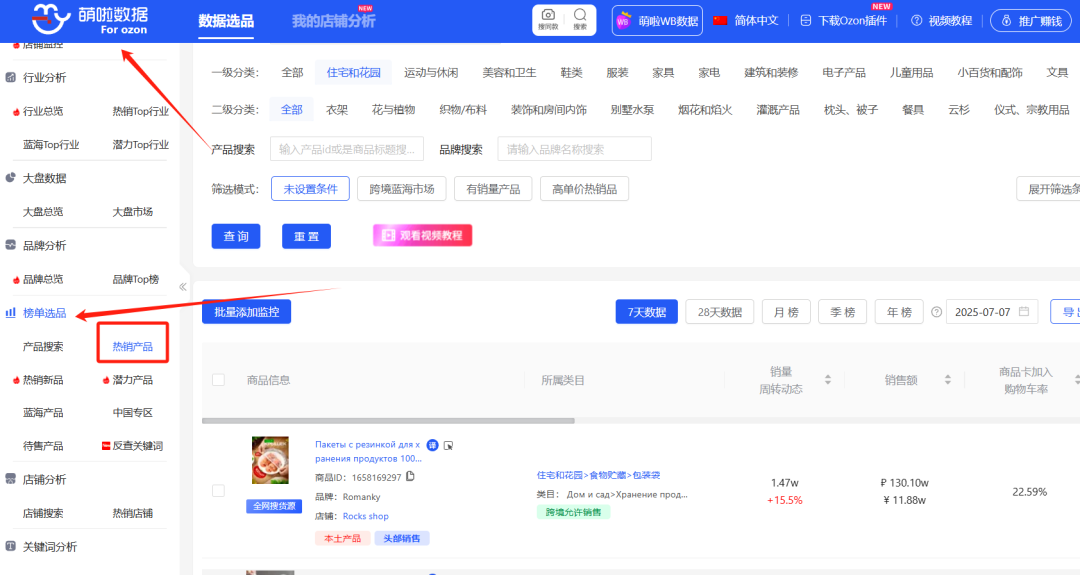Screen dimensions: 1080x575
Task: Click the 产品搜索 input field
Action: pos(347,149)
